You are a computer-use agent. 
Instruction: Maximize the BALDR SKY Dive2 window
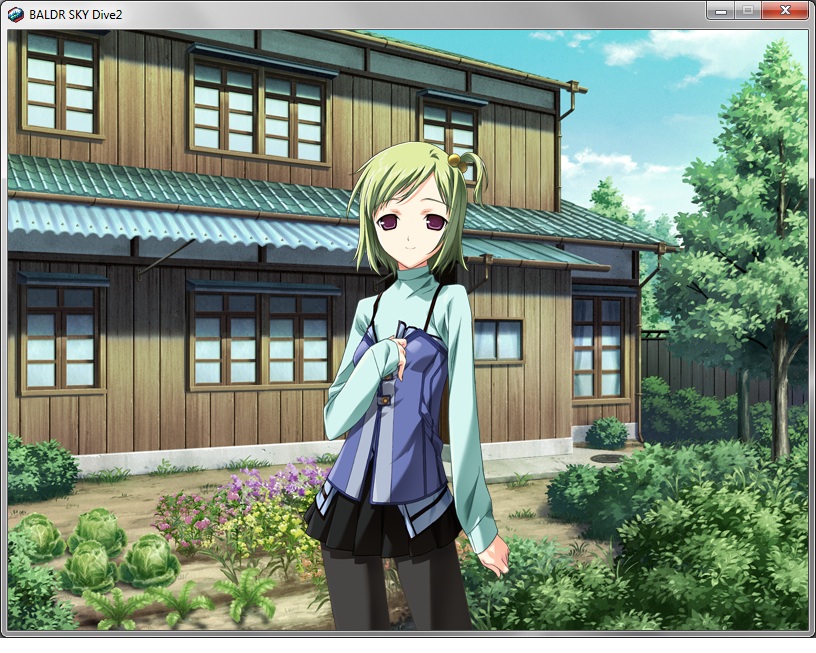tap(748, 10)
